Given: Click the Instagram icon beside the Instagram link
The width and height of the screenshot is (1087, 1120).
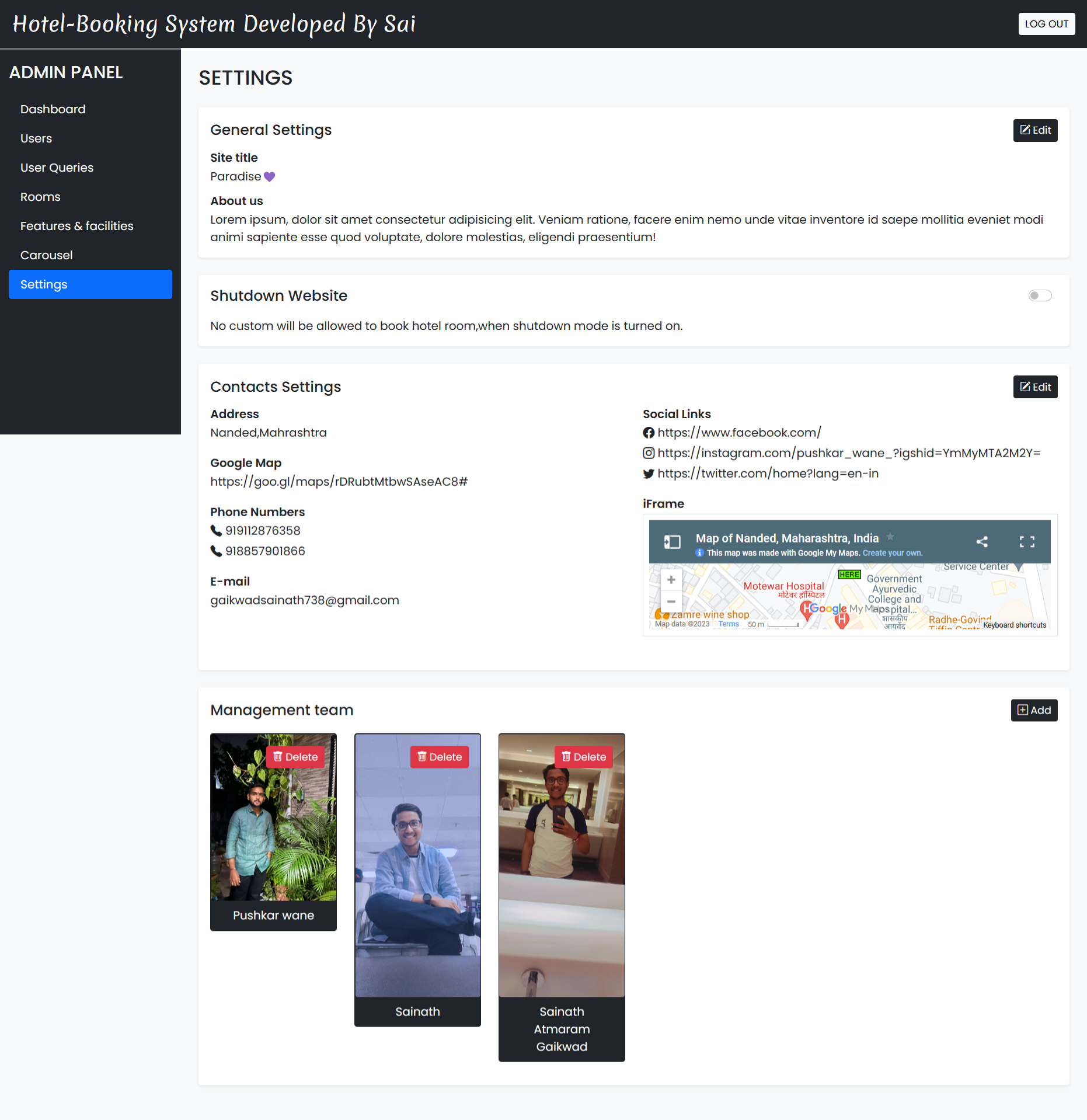Looking at the screenshot, I should pyautogui.click(x=648, y=453).
